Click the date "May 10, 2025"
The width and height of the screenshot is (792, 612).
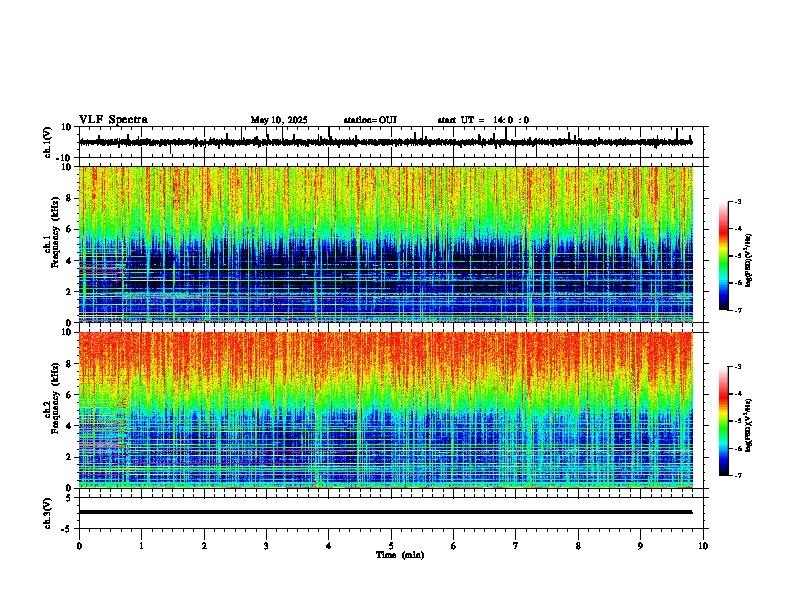[x=279, y=120]
